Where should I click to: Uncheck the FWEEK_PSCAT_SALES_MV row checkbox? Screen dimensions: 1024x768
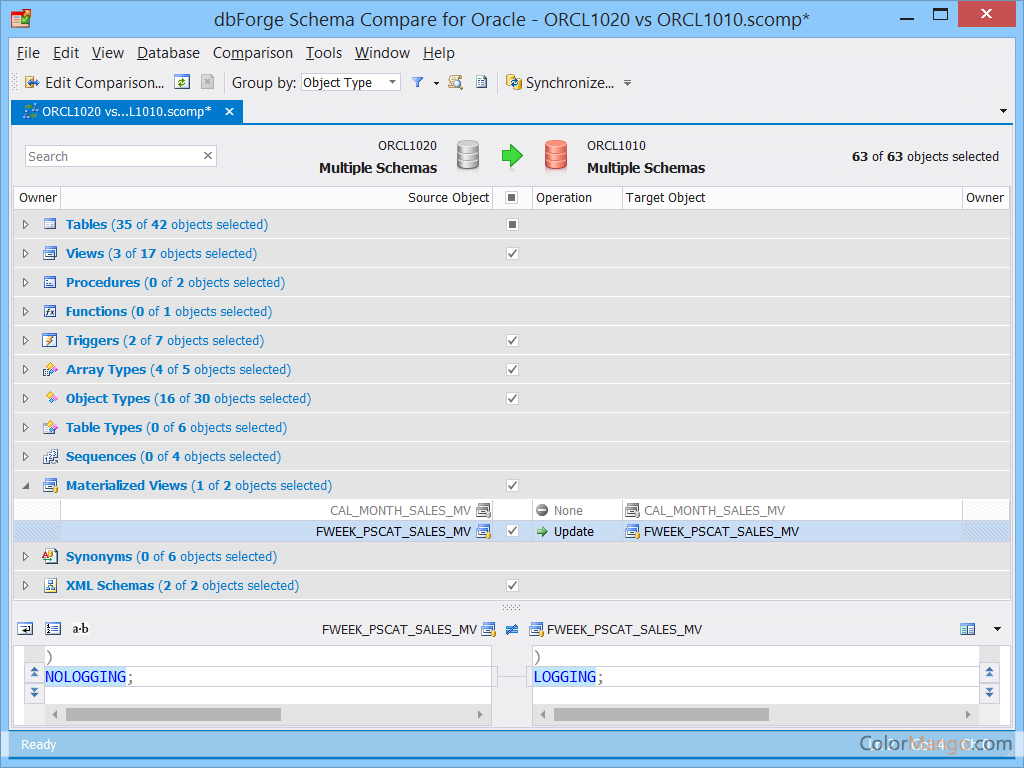coord(512,531)
